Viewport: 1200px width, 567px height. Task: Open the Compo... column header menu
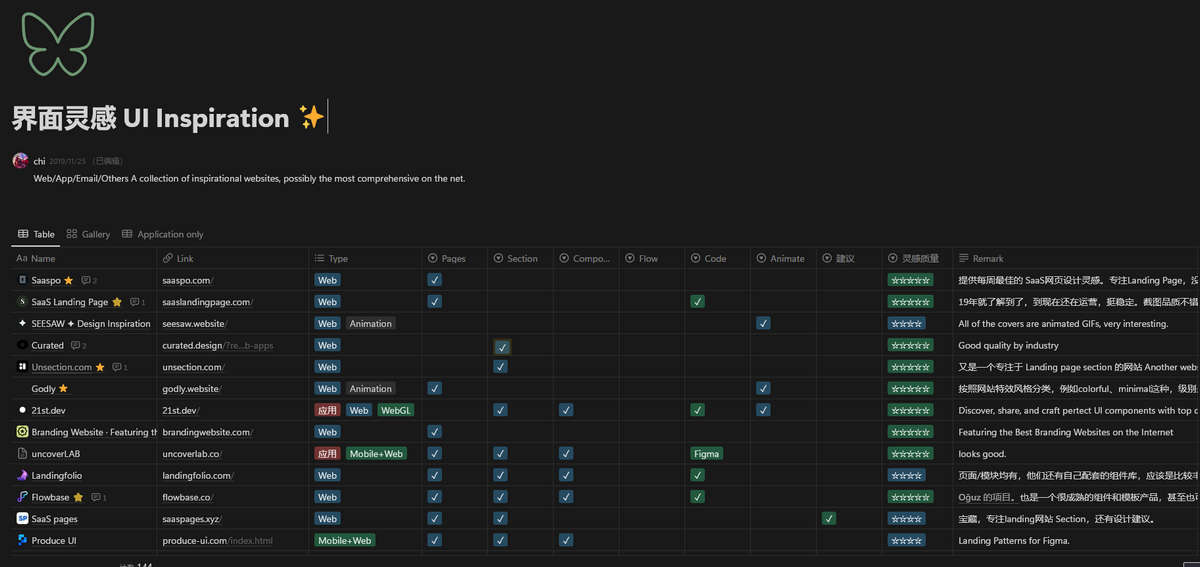pos(586,258)
